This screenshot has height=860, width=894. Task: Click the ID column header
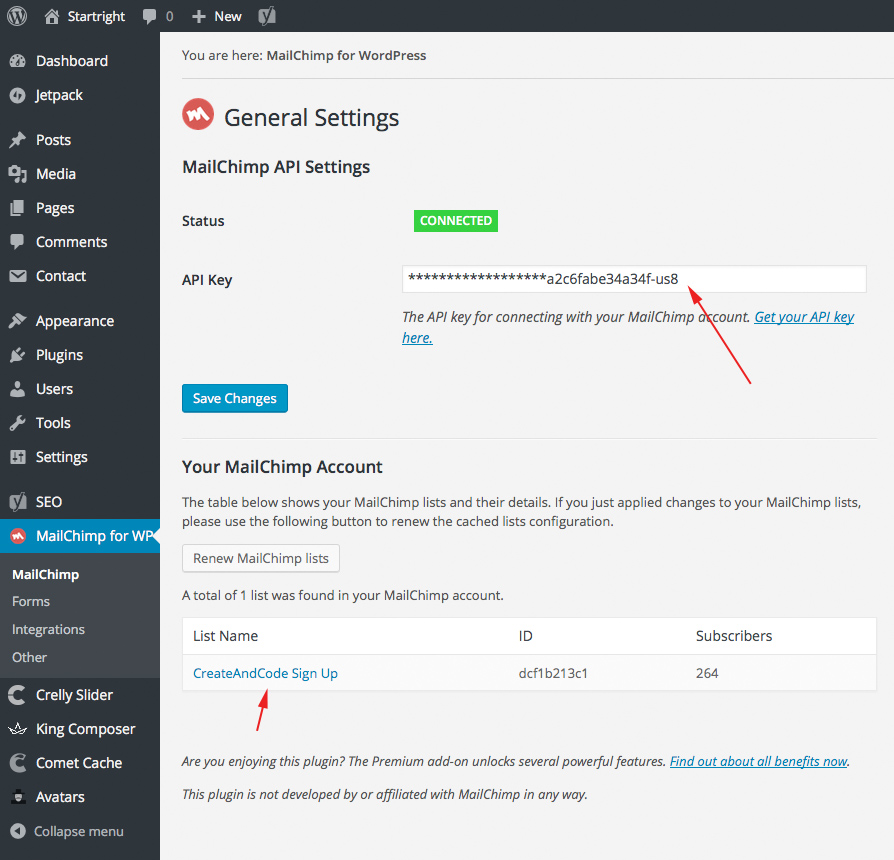tap(525, 636)
